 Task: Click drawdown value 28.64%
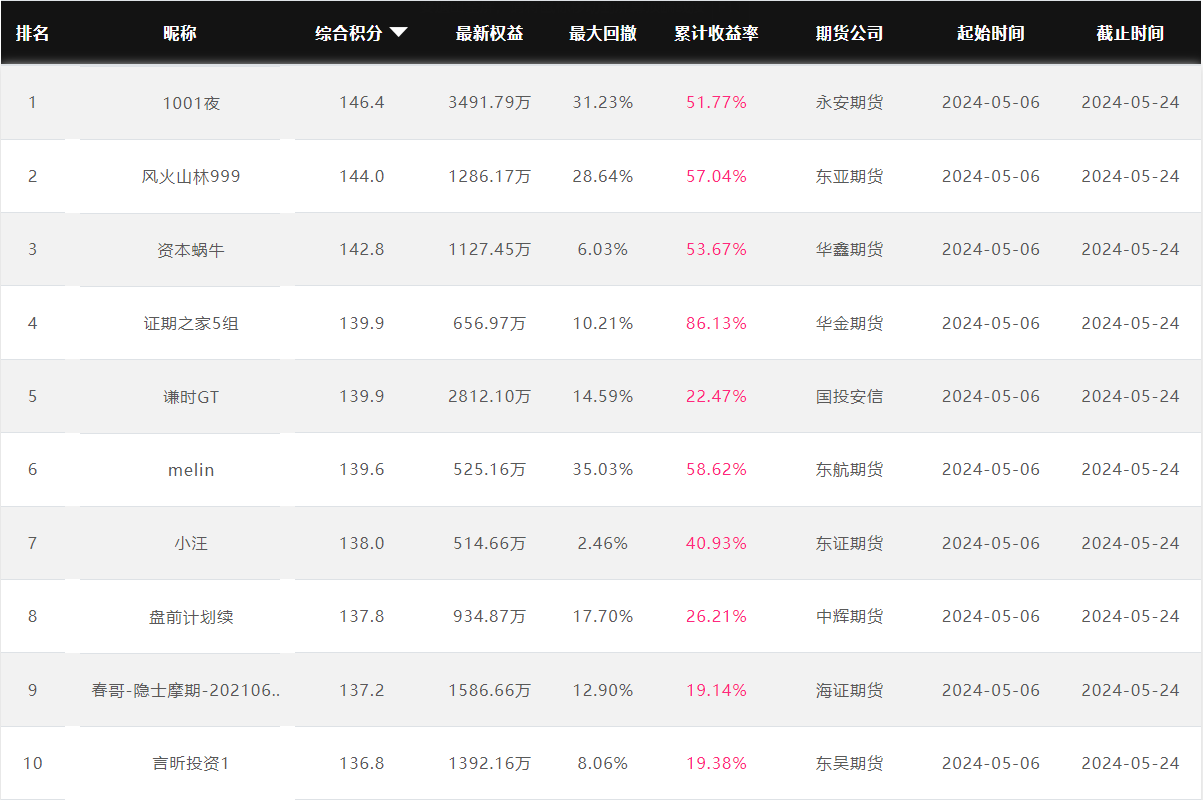pos(603,176)
